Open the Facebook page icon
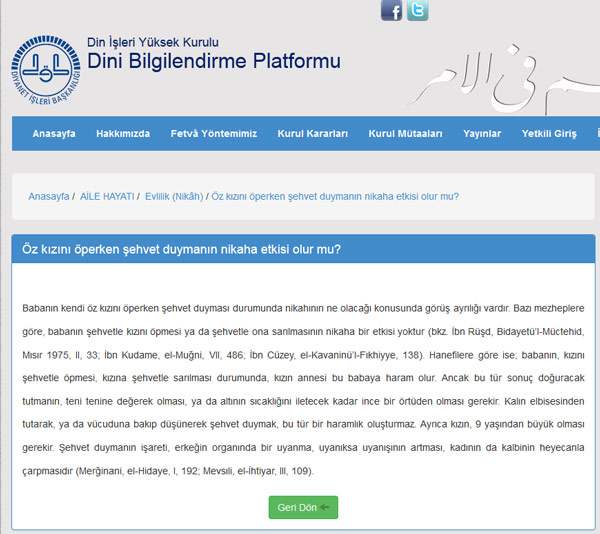 (391, 11)
